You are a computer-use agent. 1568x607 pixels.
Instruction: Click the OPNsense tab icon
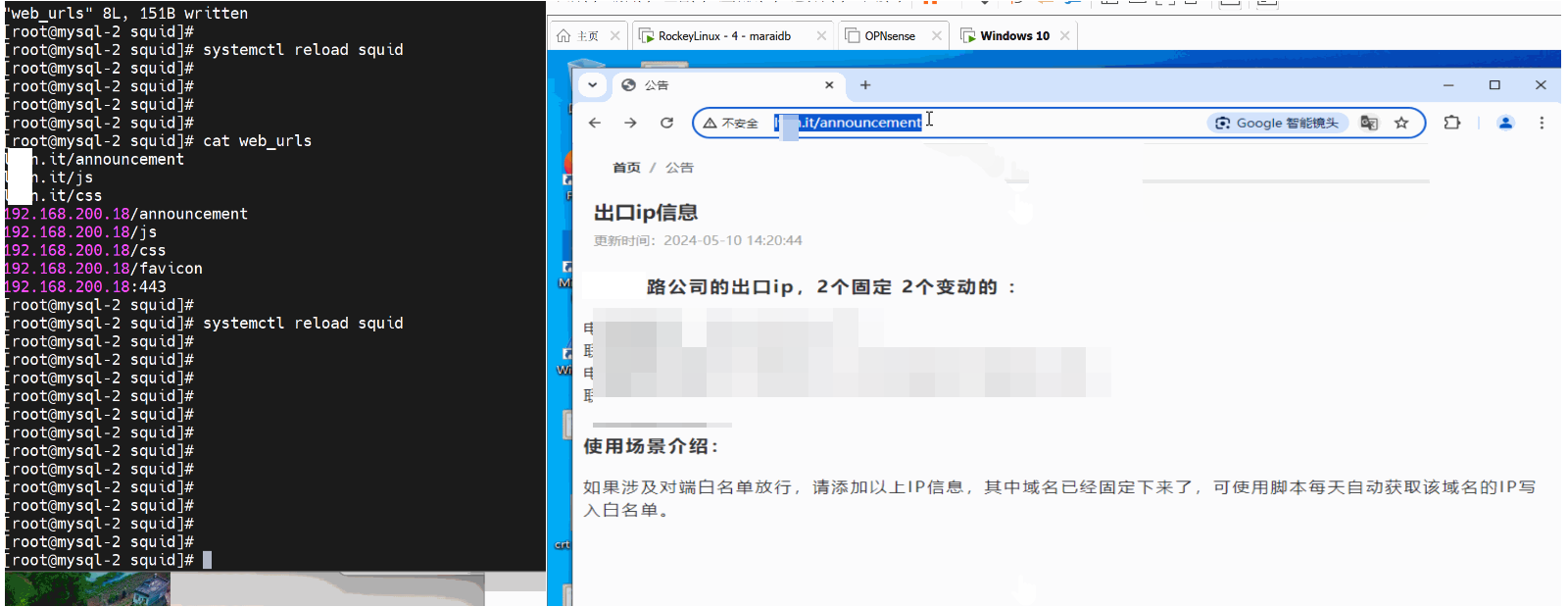coord(852,35)
